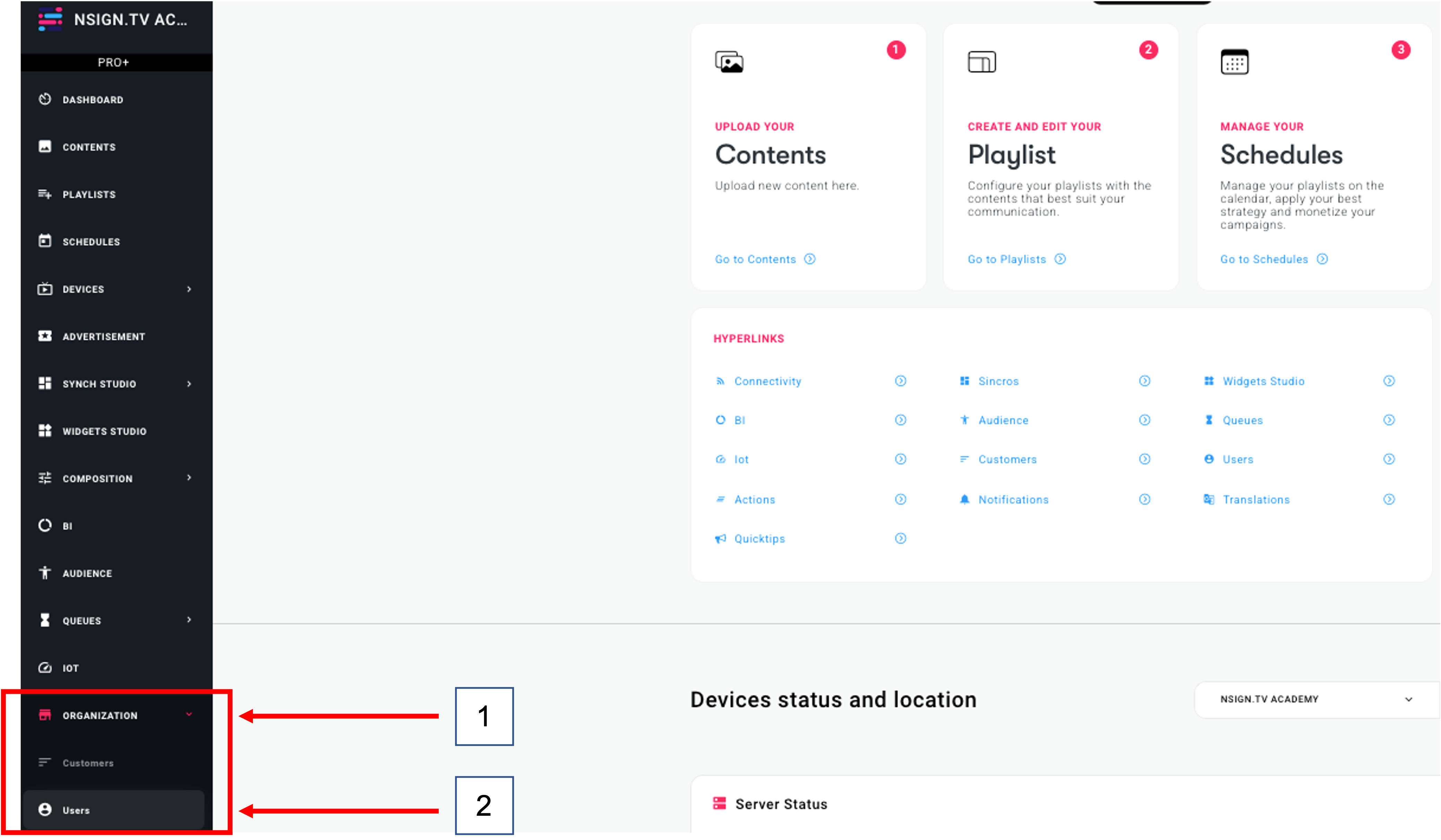Click the Schedules calendar icon in sidebar
The width and height of the screenshot is (1441, 840).
(x=45, y=241)
